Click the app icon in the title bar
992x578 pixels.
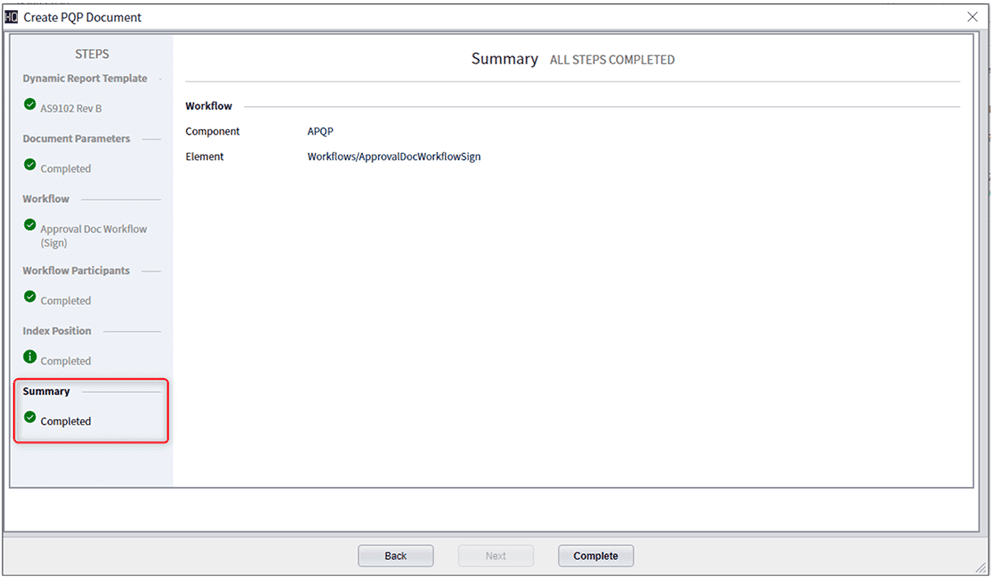[x=11, y=17]
